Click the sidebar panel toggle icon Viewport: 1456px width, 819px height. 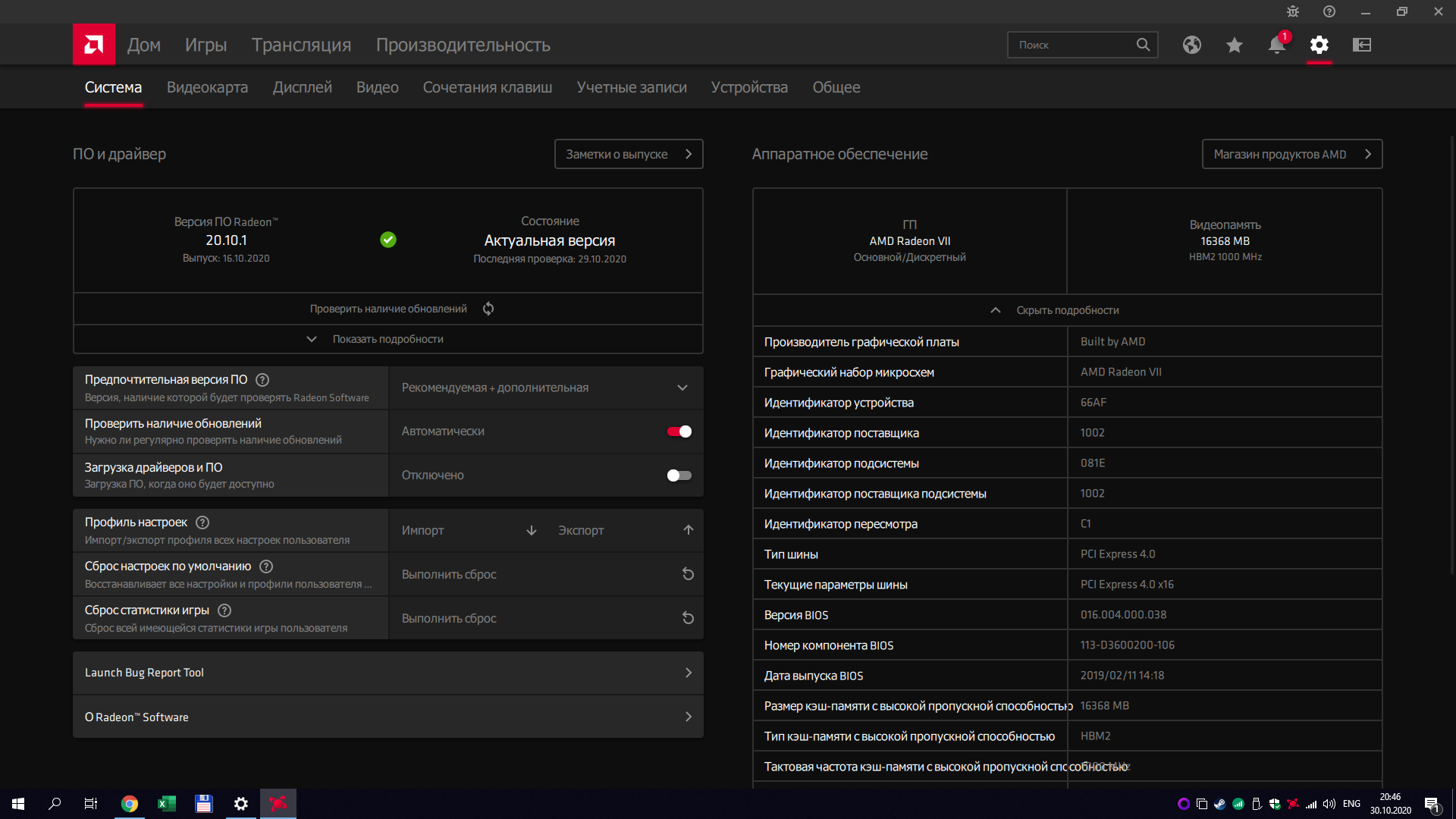point(1361,45)
